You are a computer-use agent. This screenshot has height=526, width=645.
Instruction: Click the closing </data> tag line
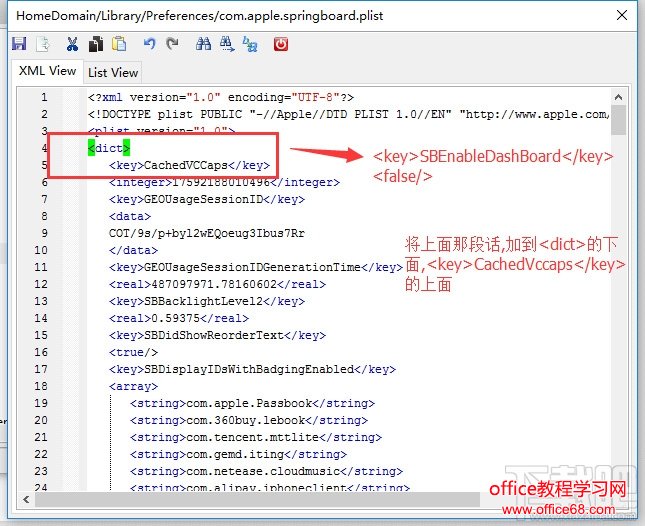click(133, 250)
